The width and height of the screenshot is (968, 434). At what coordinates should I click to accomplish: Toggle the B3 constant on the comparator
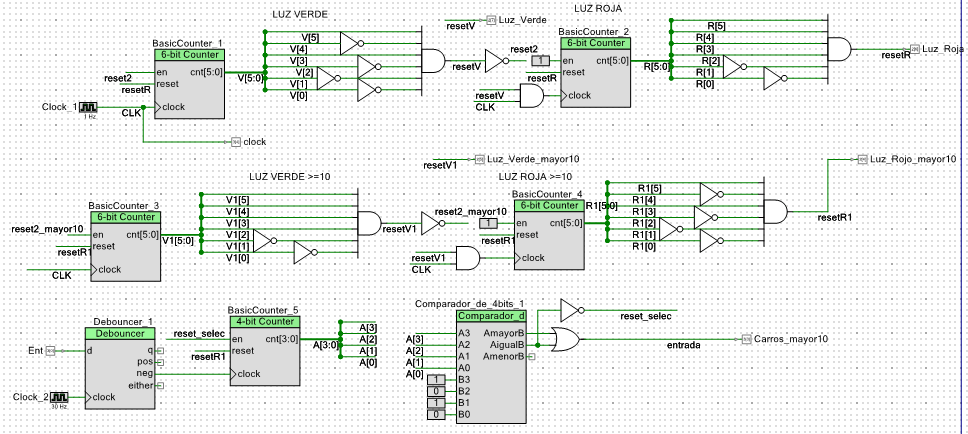click(x=436, y=380)
